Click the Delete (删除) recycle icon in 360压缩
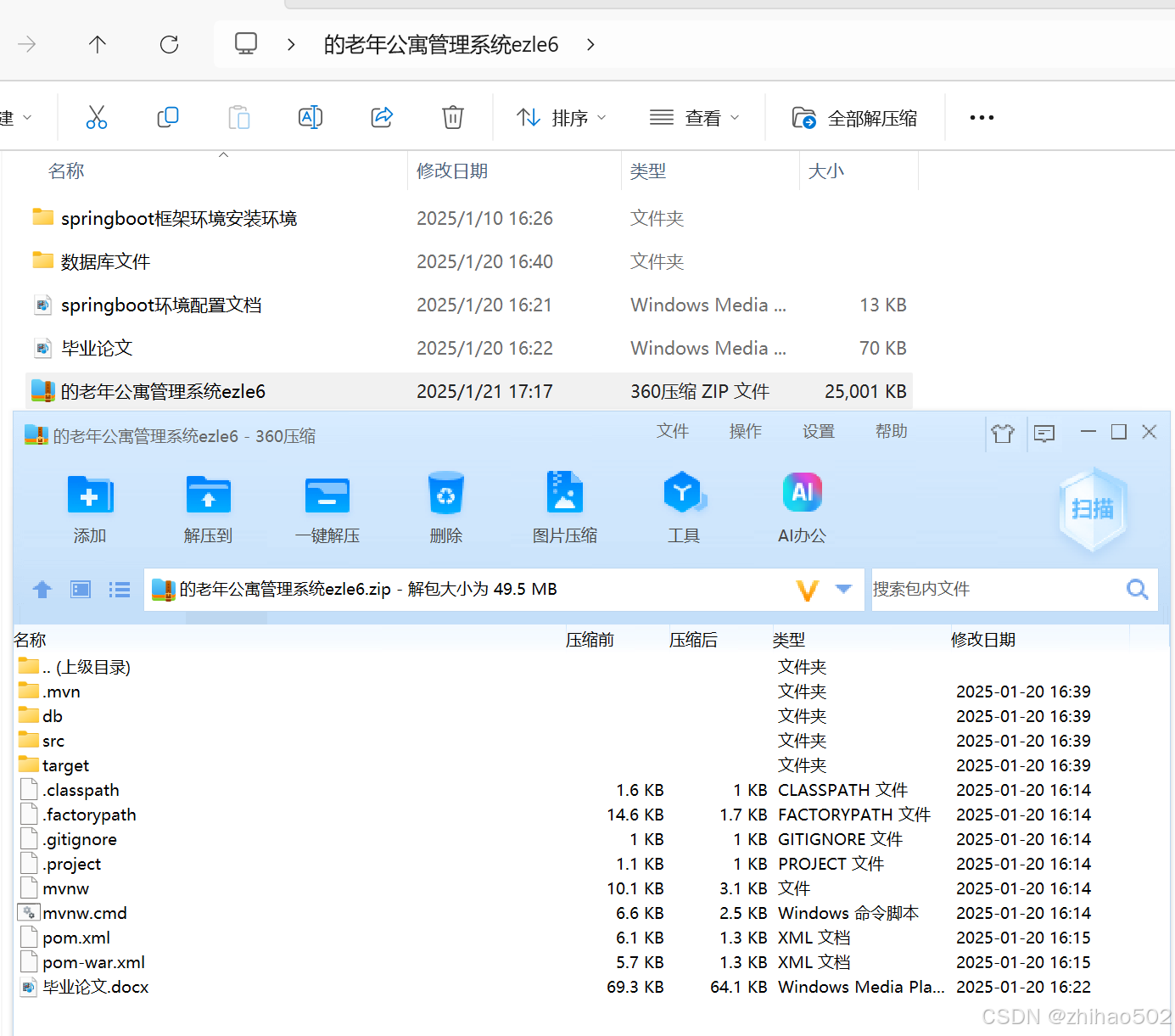 click(x=446, y=493)
